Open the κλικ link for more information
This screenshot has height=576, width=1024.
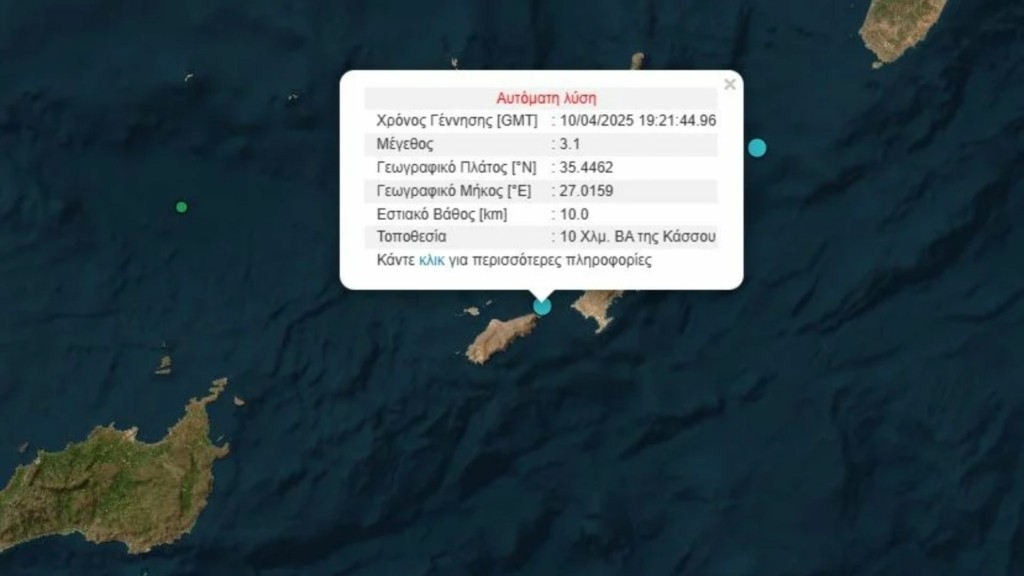(x=432, y=261)
